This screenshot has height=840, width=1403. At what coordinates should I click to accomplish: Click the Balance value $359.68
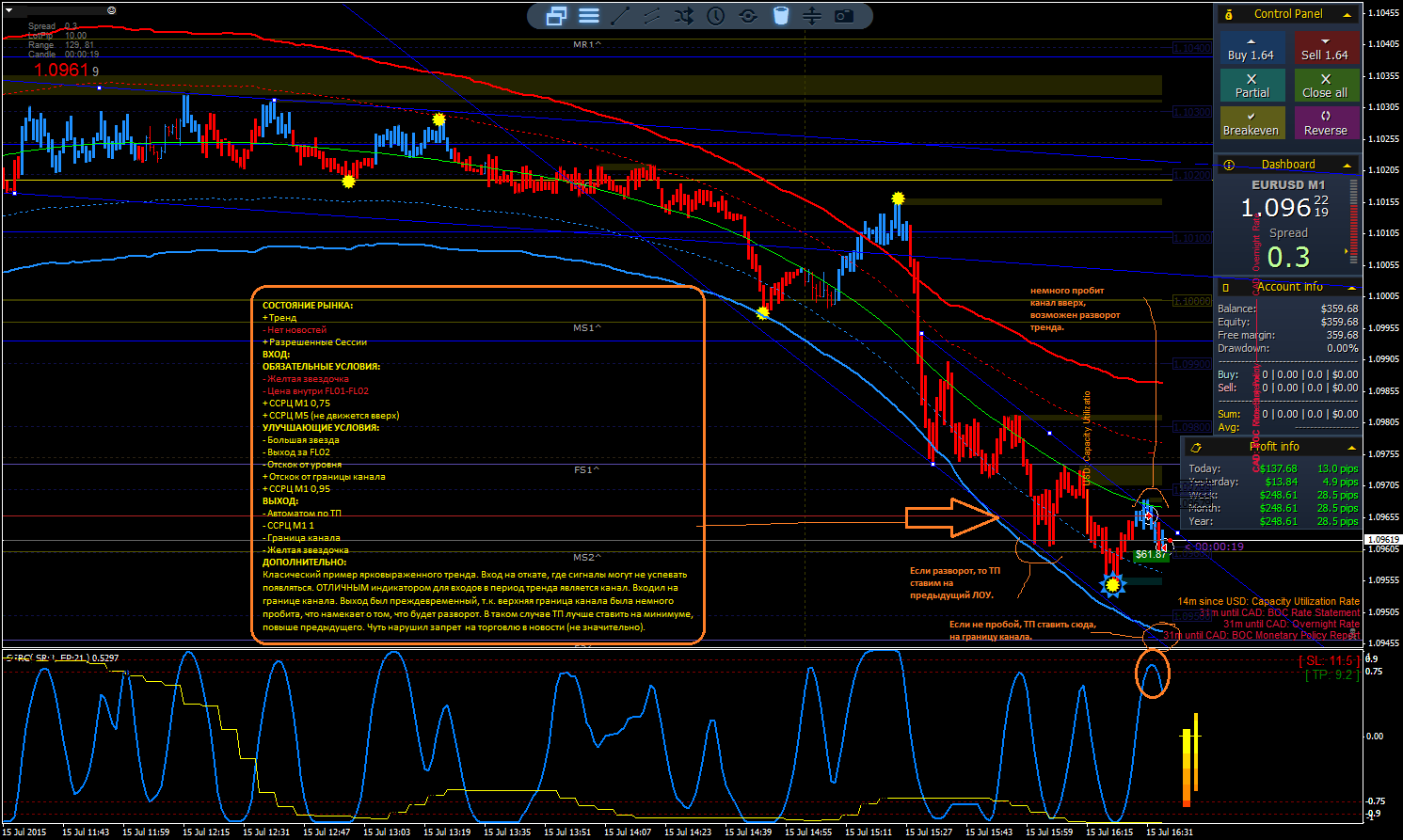[1339, 309]
